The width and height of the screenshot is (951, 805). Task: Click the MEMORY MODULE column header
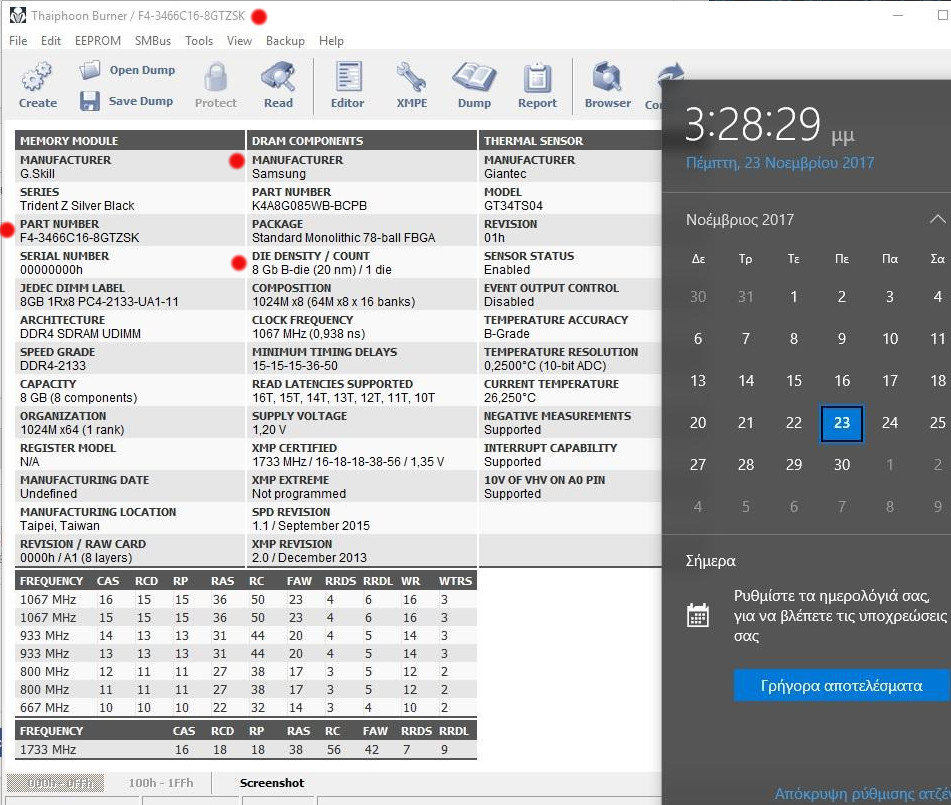pyautogui.click(x=130, y=140)
